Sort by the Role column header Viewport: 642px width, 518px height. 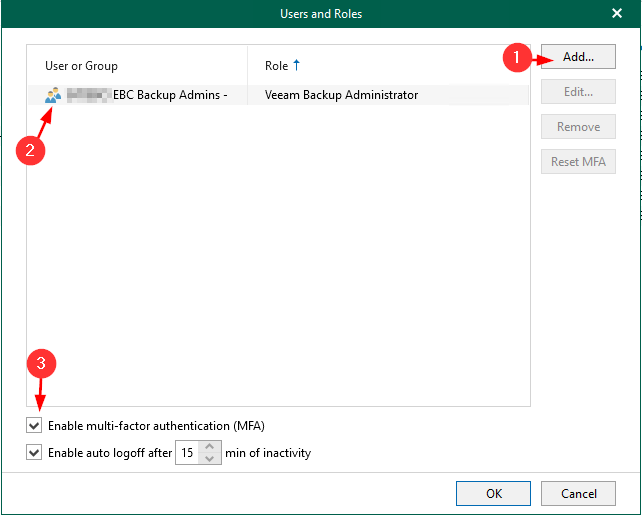[x=276, y=66]
